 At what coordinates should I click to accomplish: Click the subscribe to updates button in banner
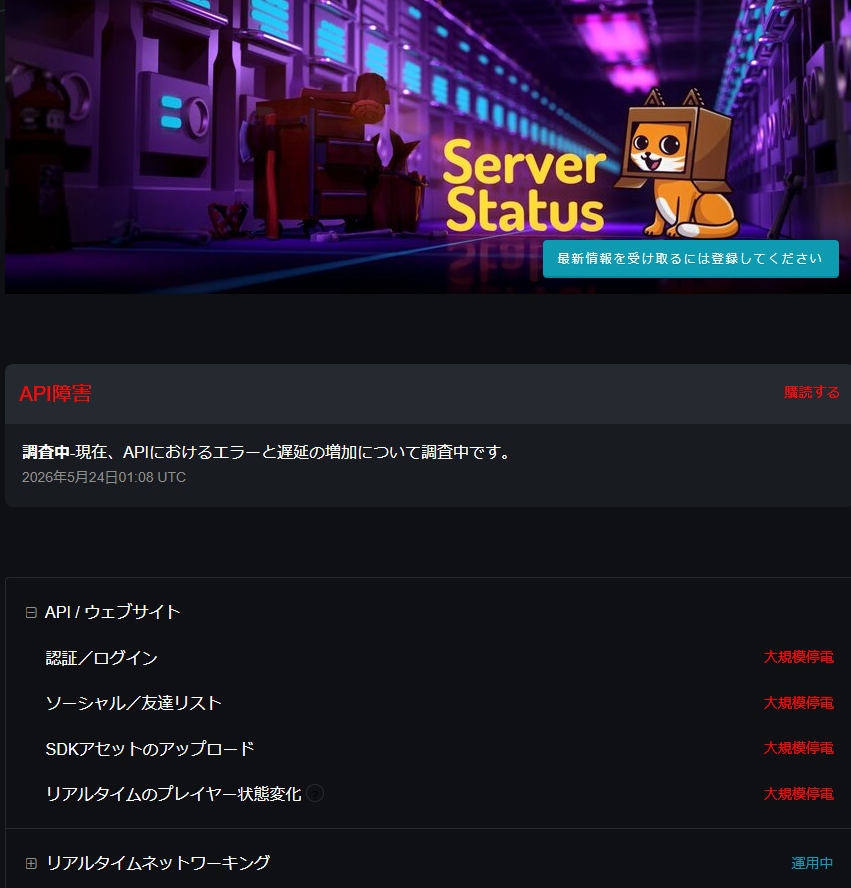(x=690, y=259)
